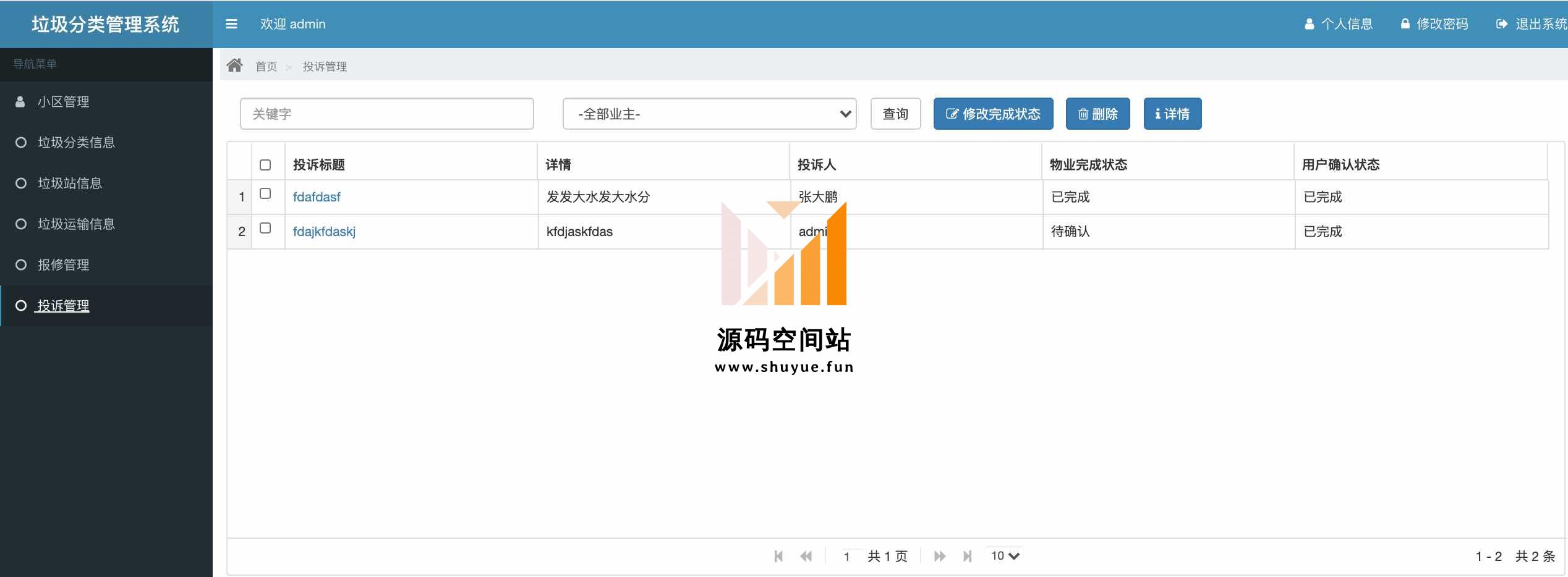Toggle the sidebar hamburger menu icon
The height and width of the screenshot is (577, 1568).
[231, 24]
